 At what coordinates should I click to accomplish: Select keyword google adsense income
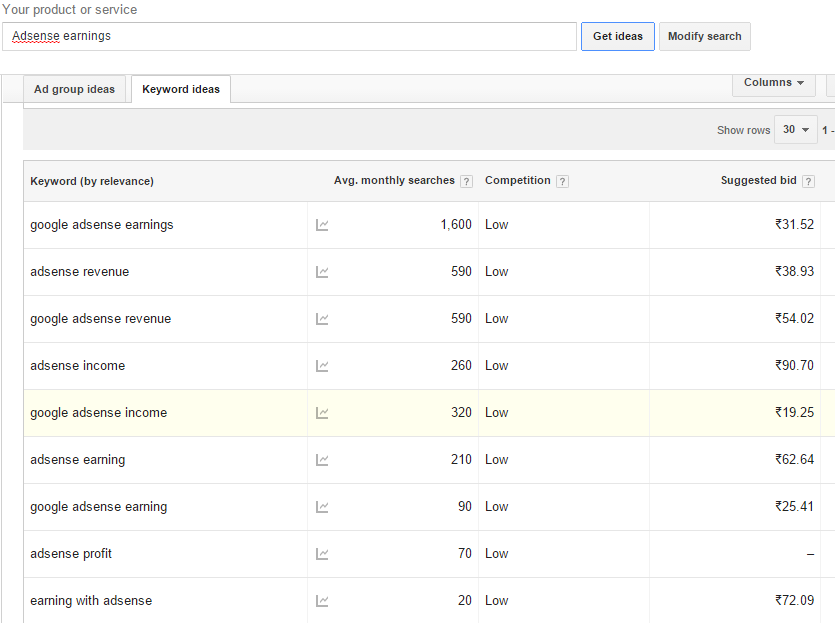click(x=99, y=413)
